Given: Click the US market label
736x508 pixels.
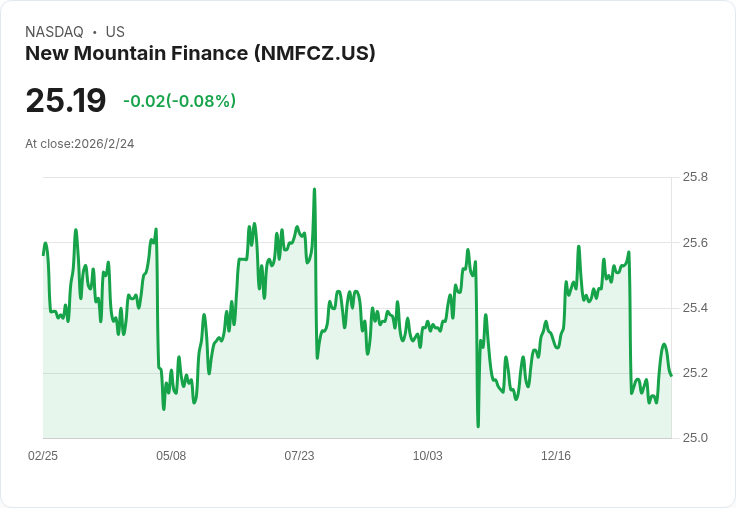Looking at the screenshot, I should (x=115, y=32).
